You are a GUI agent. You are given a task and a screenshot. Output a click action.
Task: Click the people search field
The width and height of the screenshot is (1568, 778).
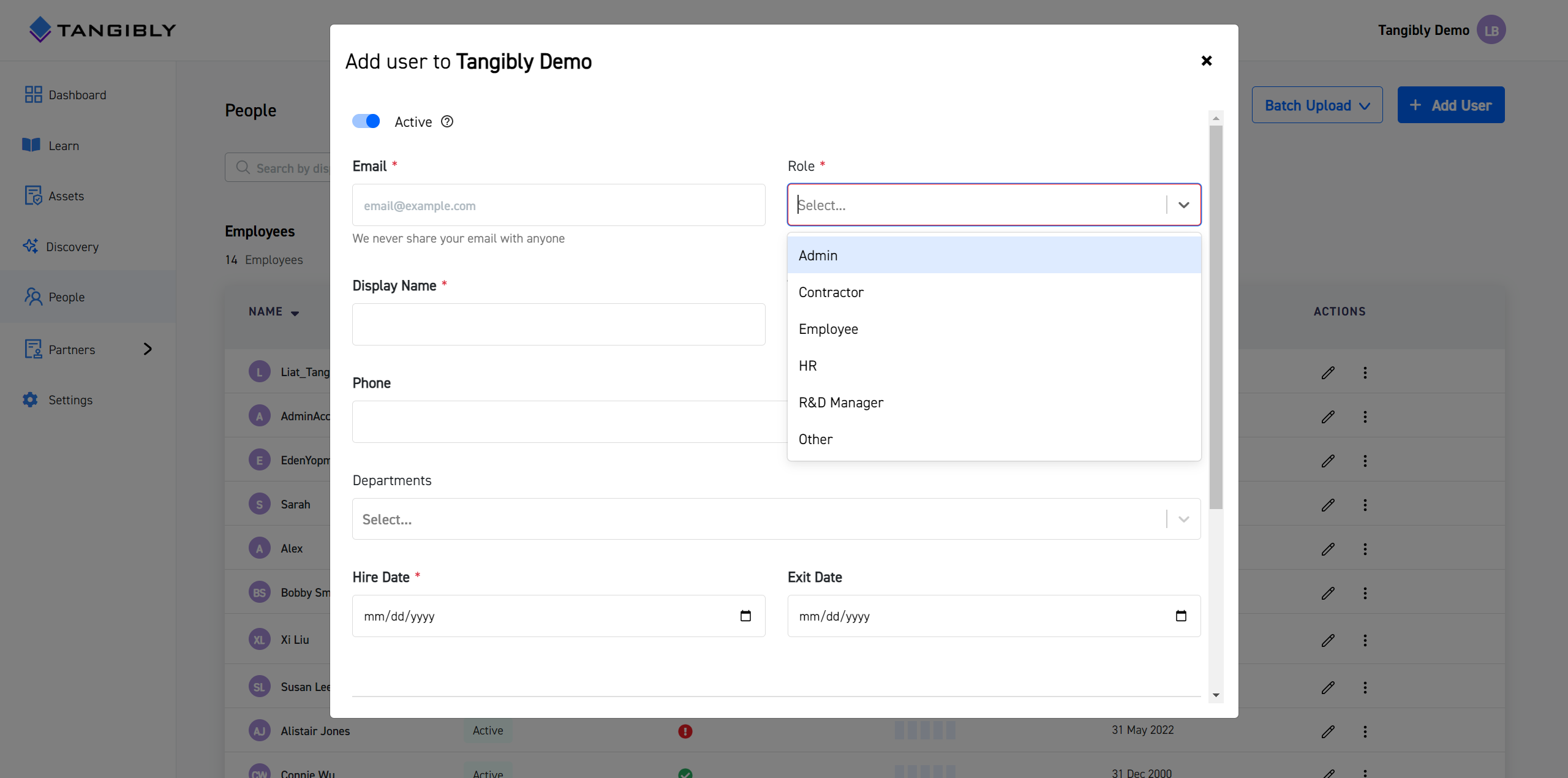pyautogui.click(x=278, y=167)
